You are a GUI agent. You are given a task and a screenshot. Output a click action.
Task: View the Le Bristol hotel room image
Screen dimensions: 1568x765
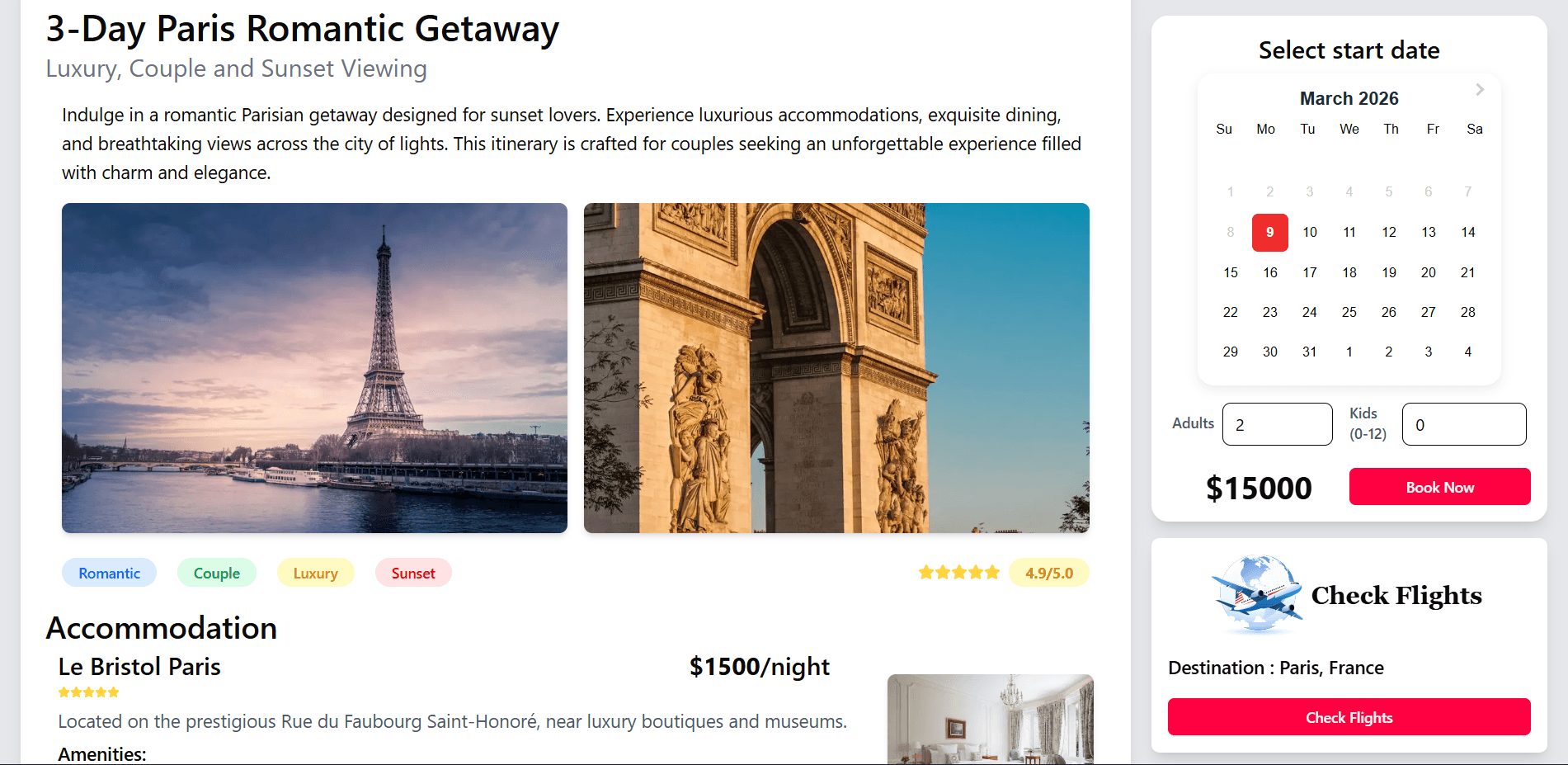[990, 719]
